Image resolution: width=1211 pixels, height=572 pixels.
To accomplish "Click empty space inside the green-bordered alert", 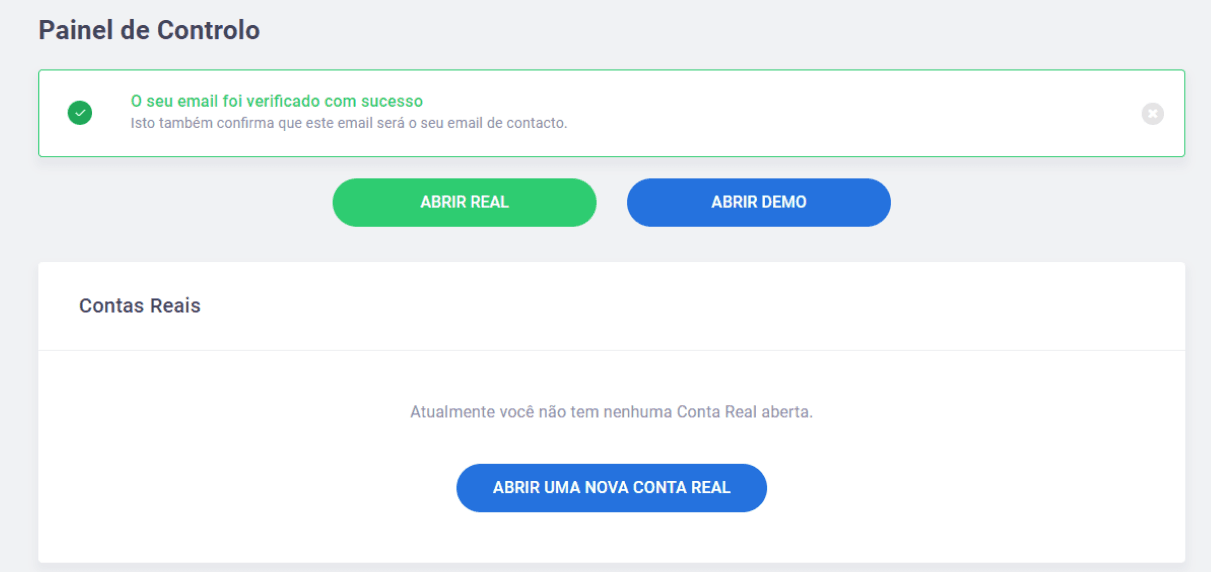I will tap(850, 113).
